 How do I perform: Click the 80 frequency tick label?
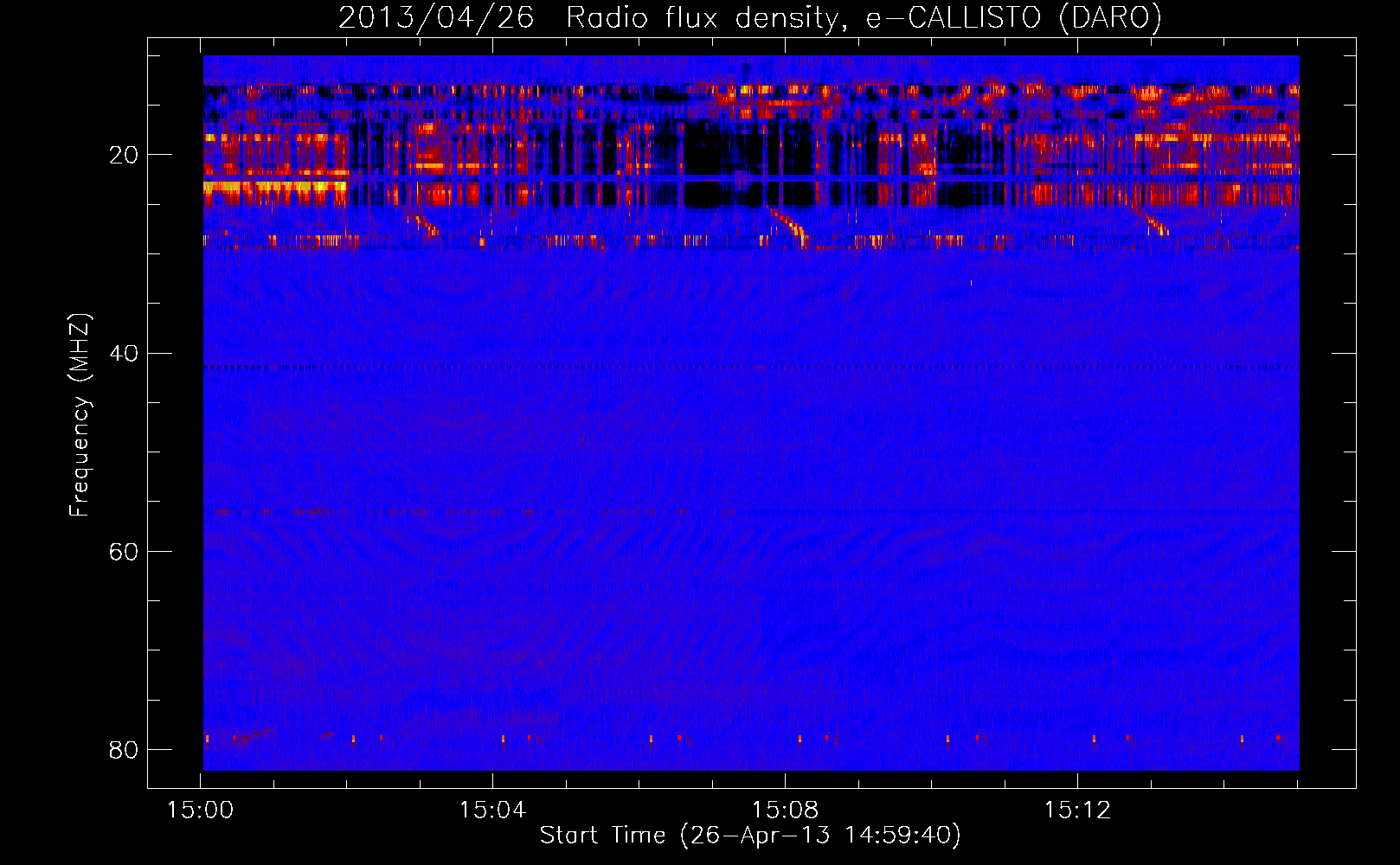(x=124, y=749)
